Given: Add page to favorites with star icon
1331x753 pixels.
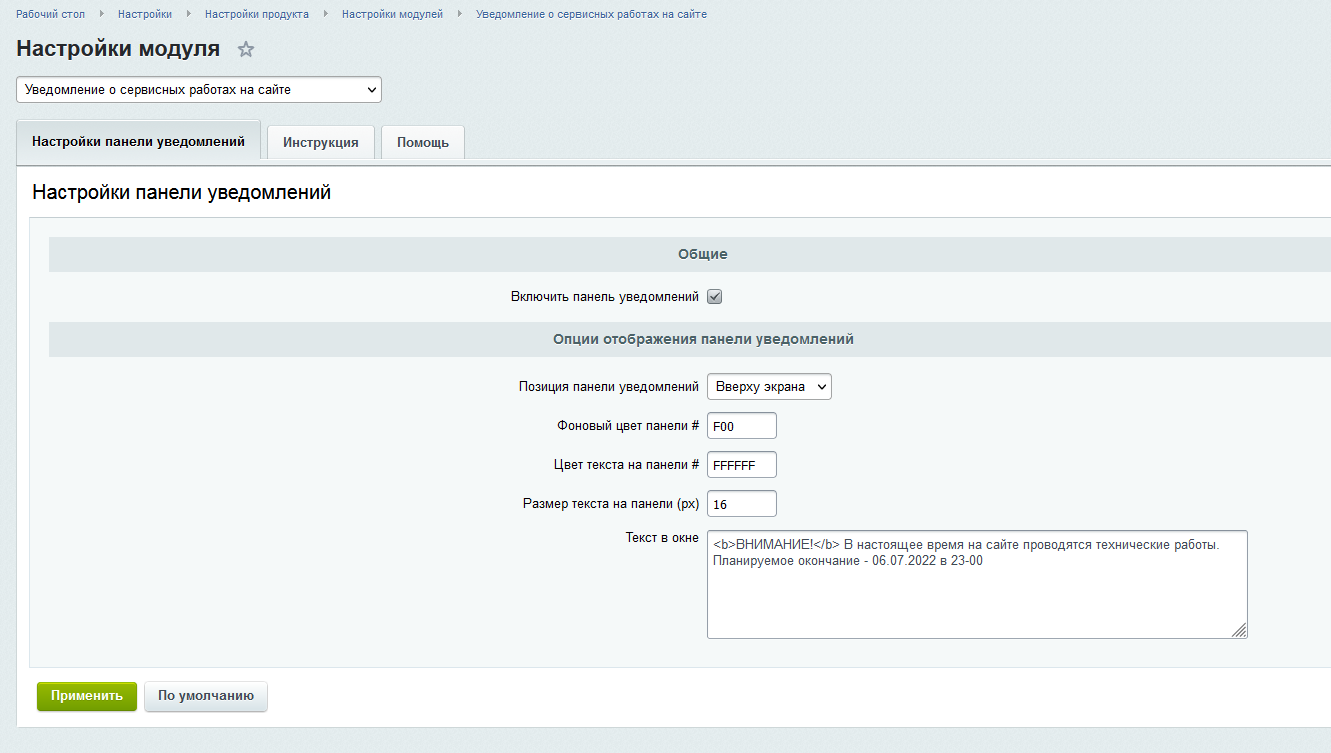Looking at the screenshot, I should [246, 49].
